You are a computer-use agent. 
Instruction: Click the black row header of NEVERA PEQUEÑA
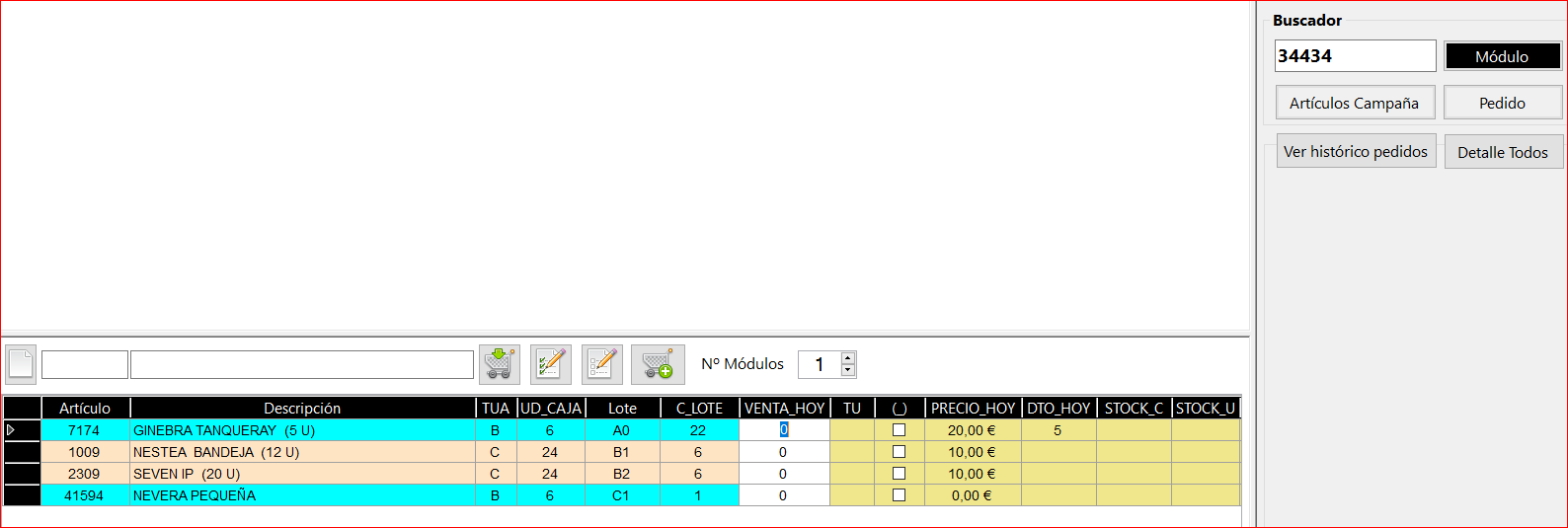pyautogui.click(x=22, y=495)
